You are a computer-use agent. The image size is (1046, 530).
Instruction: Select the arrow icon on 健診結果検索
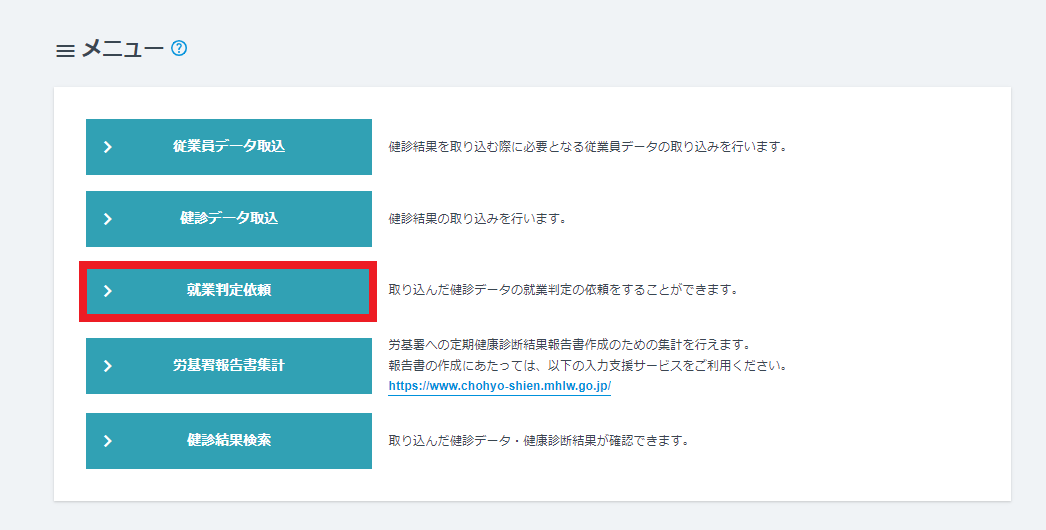tap(108, 441)
